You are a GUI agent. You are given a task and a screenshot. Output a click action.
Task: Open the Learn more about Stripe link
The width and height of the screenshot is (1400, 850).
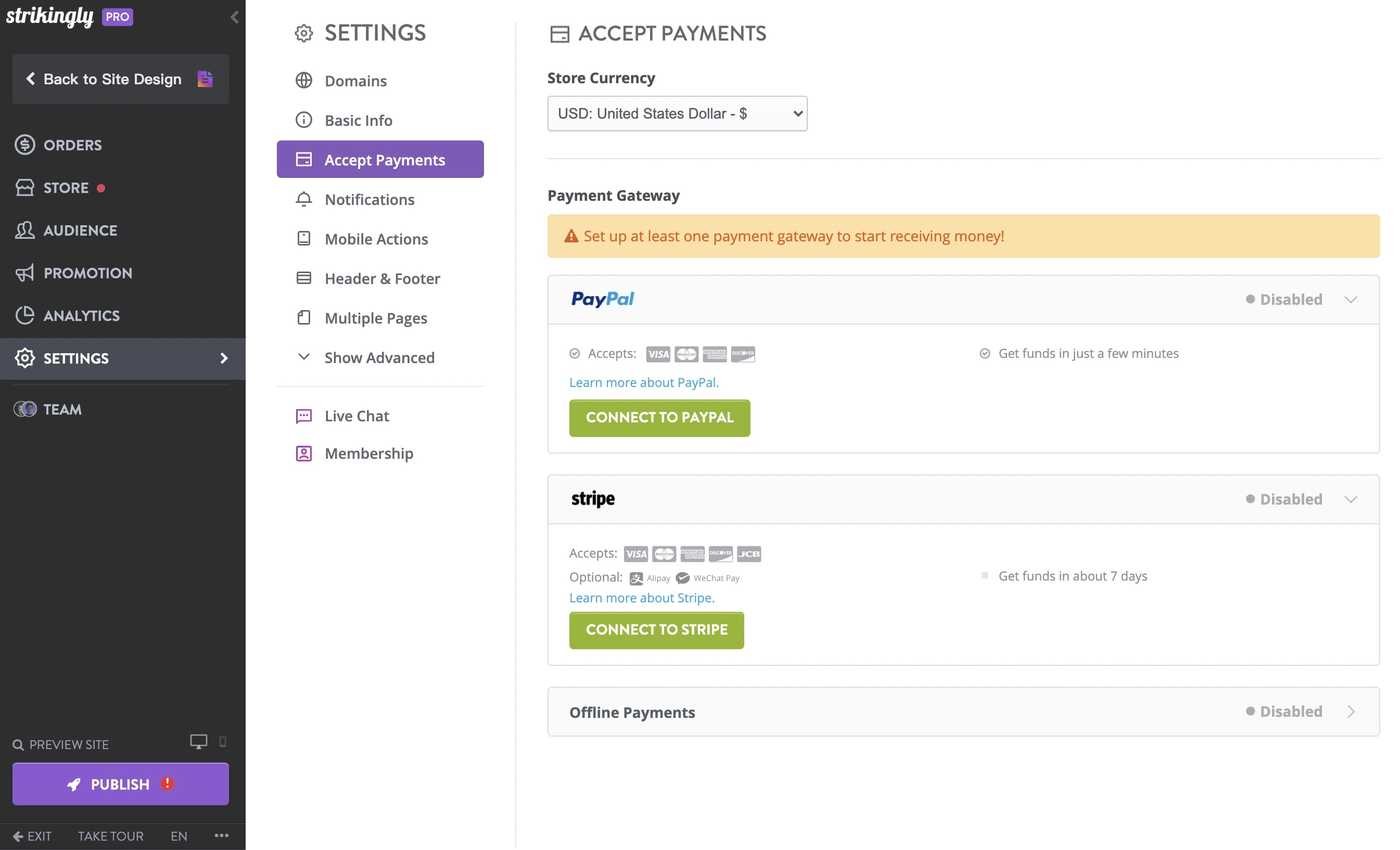click(x=642, y=597)
